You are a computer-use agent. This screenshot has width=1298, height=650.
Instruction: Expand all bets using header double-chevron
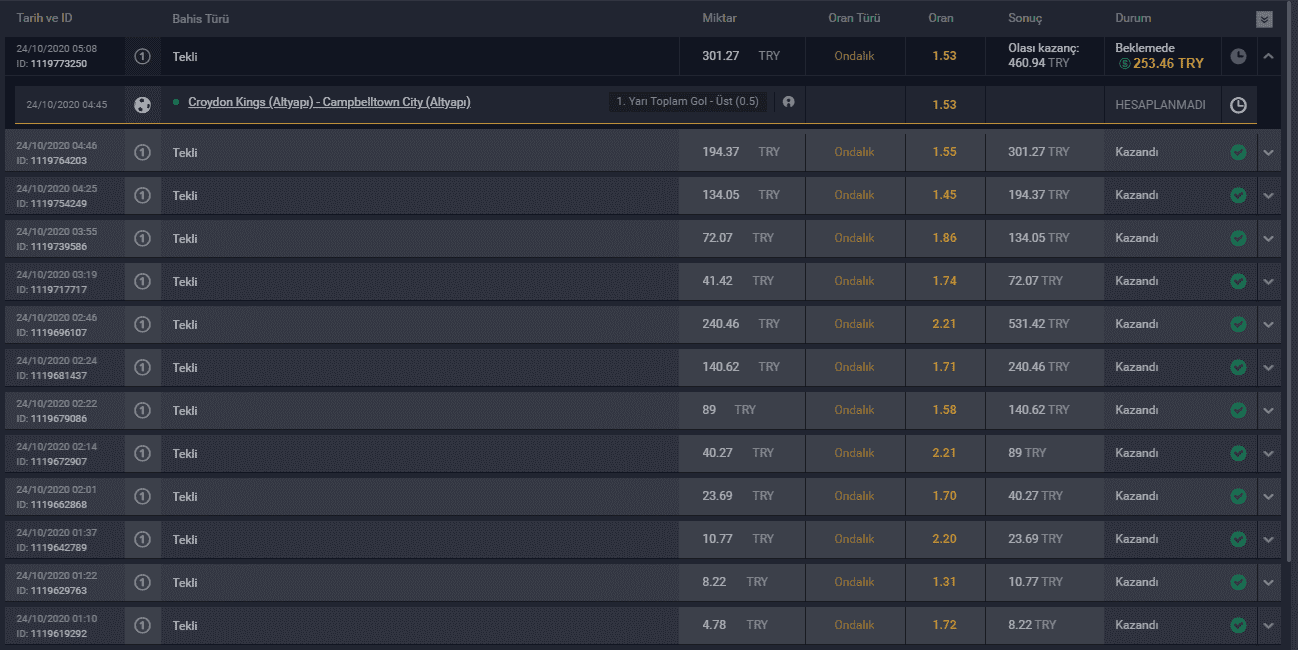click(x=1265, y=18)
